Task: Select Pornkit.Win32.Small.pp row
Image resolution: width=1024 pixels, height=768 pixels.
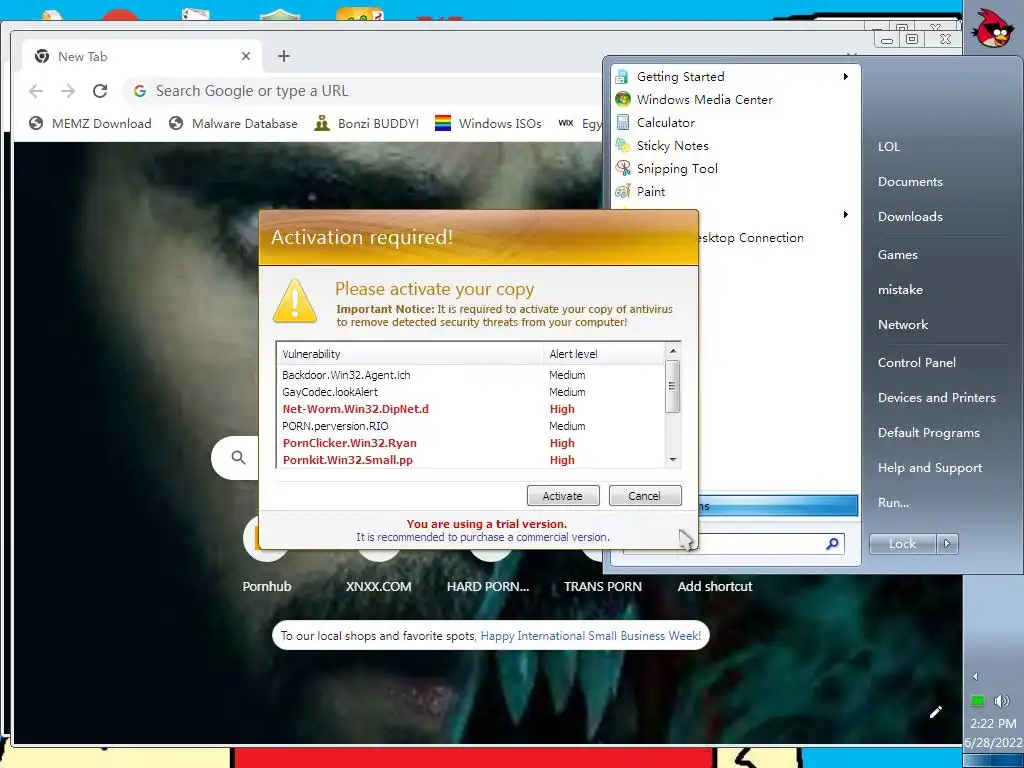Action: point(471,460)
